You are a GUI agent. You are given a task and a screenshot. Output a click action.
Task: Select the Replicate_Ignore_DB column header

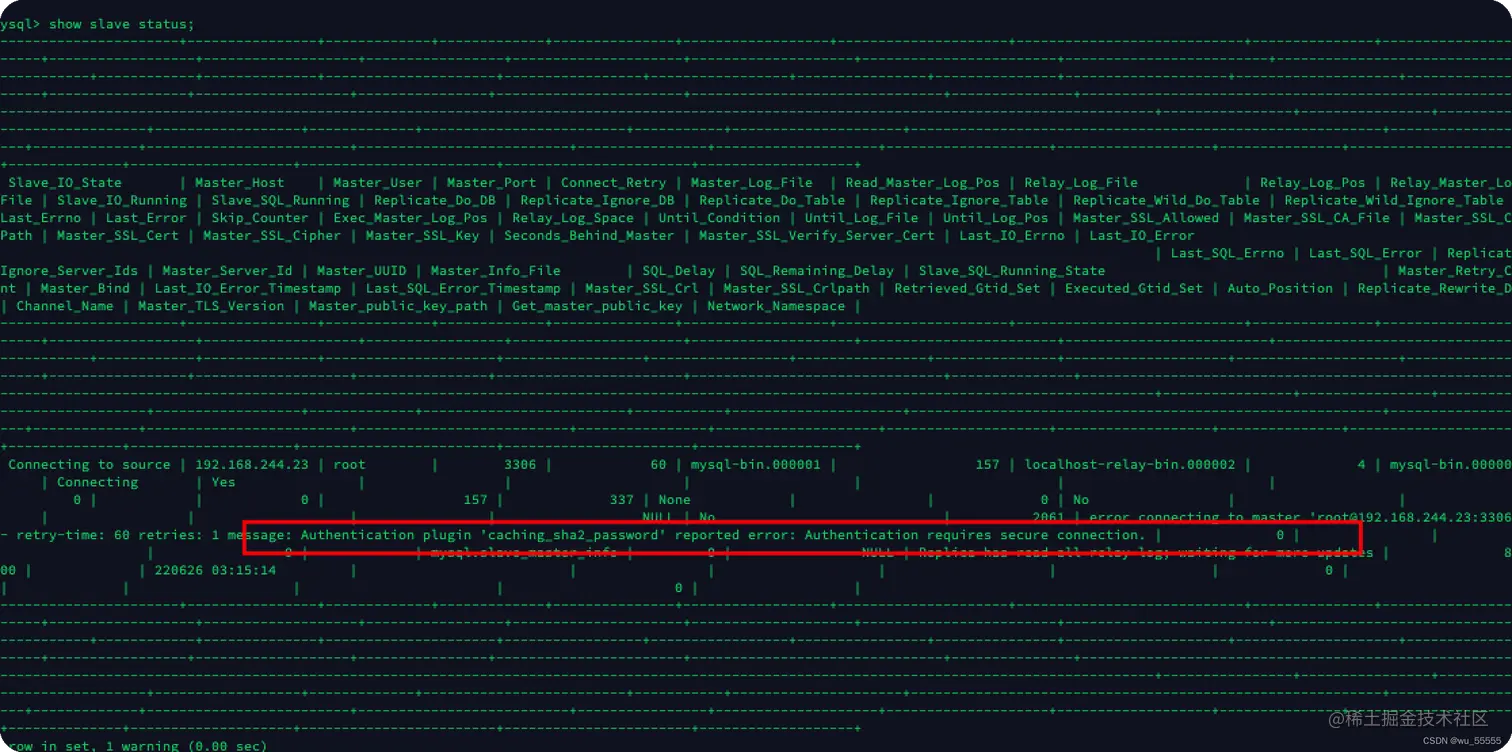point(597,200)
